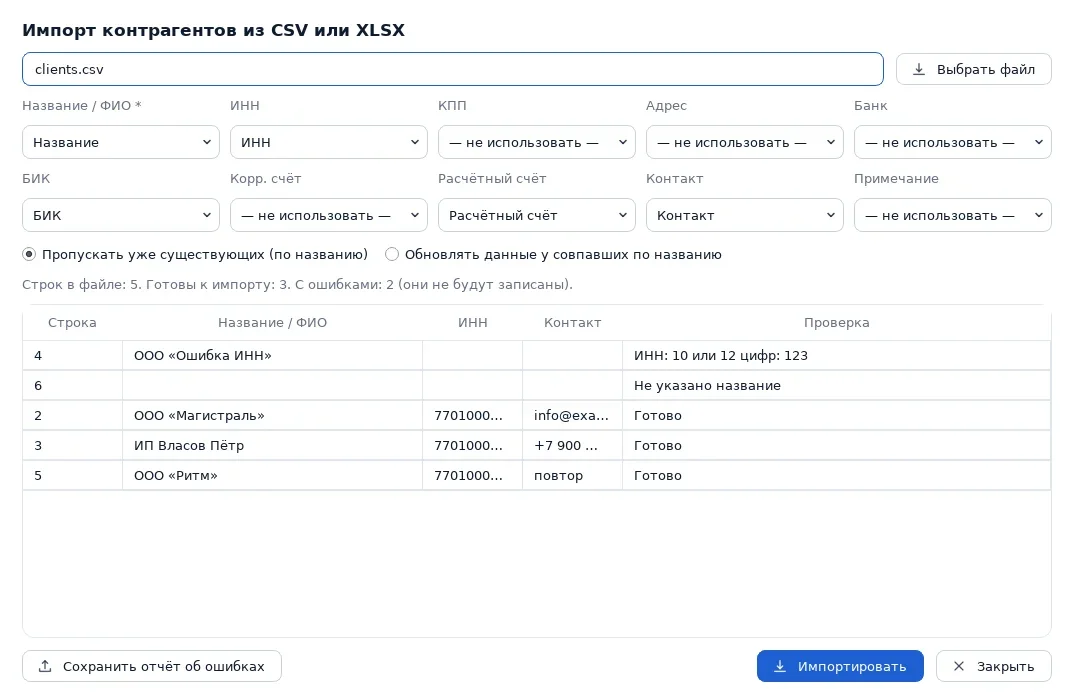Expand the Корр. счёт dropdown

point(329,215)
